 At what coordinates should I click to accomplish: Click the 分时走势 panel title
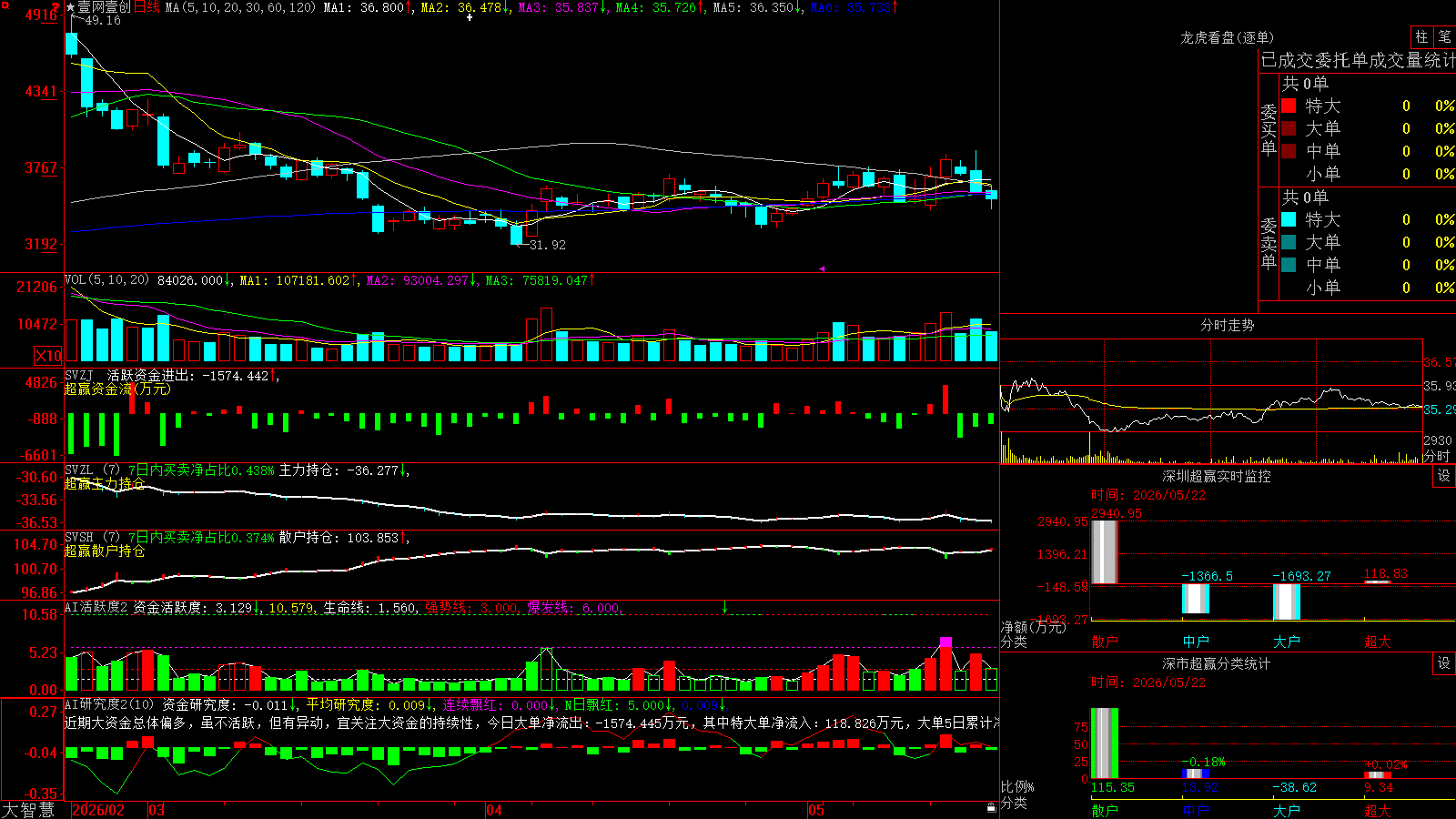pyautogui.click(x=1227, y=325)
